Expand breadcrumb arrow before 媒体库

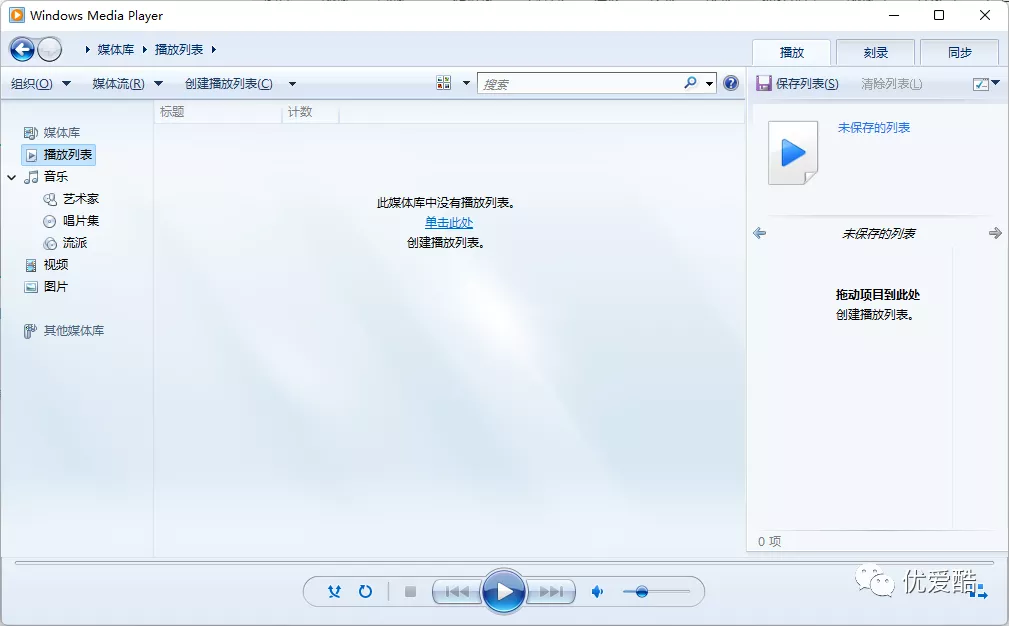point(88,50)
